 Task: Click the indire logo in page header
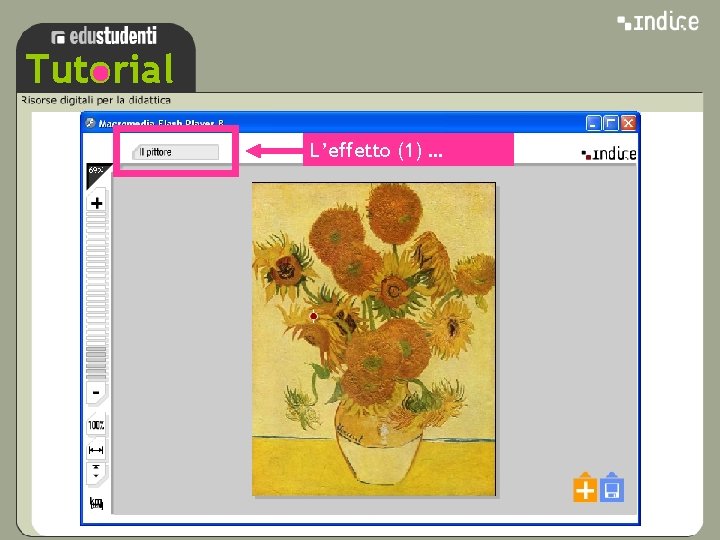click(x=658, y=22)
